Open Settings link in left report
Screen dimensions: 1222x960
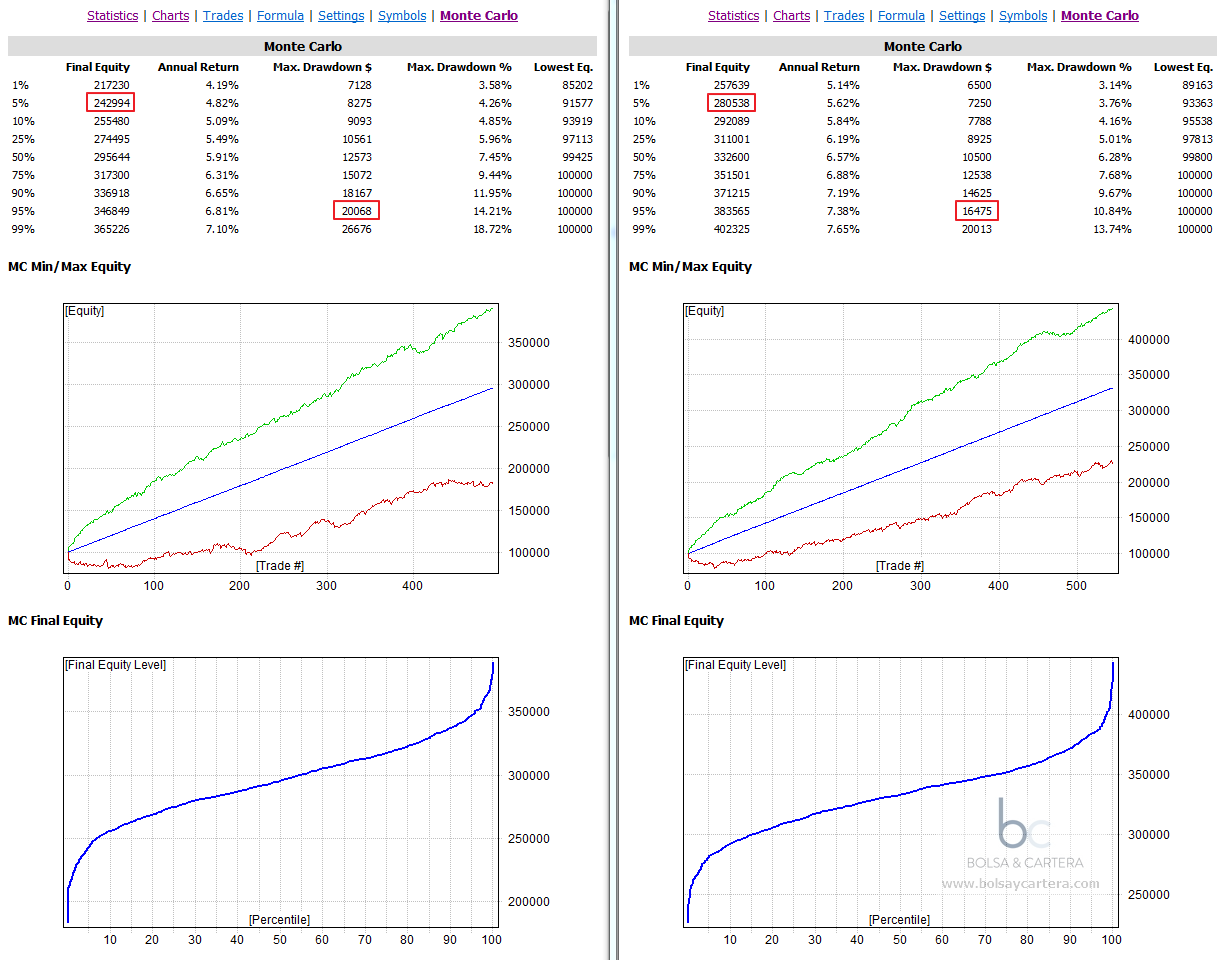341,16
